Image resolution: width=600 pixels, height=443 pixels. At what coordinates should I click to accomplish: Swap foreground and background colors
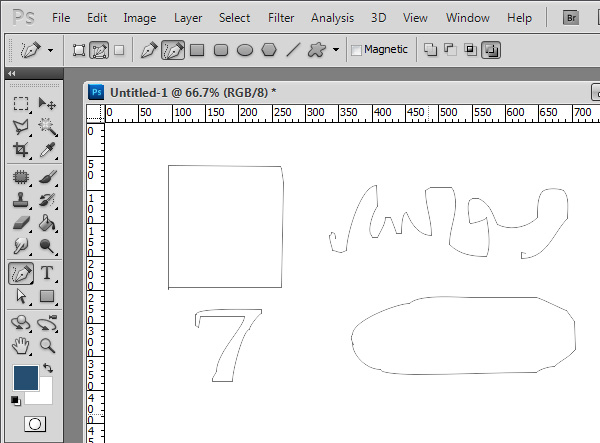pos(47,369)
